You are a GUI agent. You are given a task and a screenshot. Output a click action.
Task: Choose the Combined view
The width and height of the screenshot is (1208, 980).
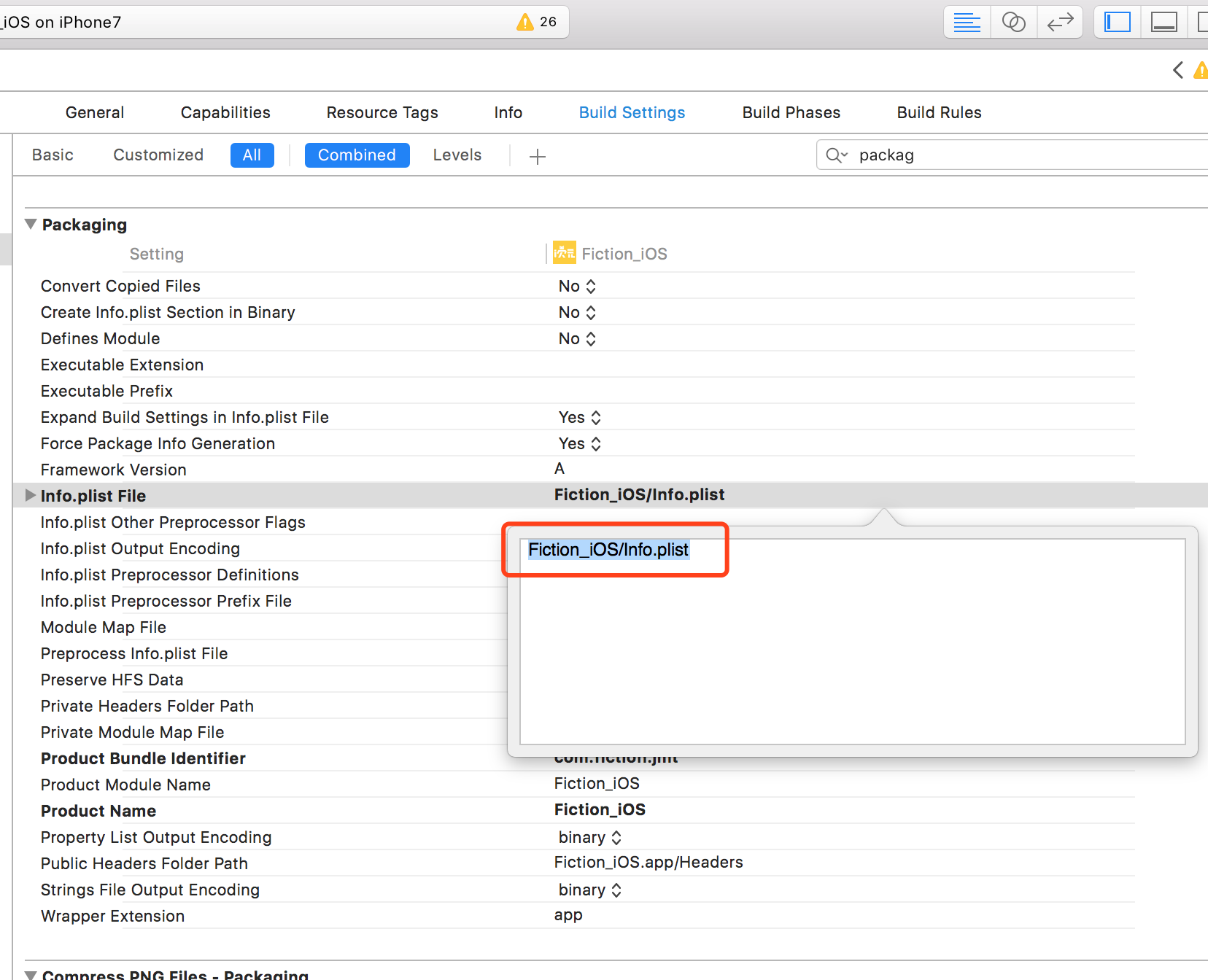[357, 155]
